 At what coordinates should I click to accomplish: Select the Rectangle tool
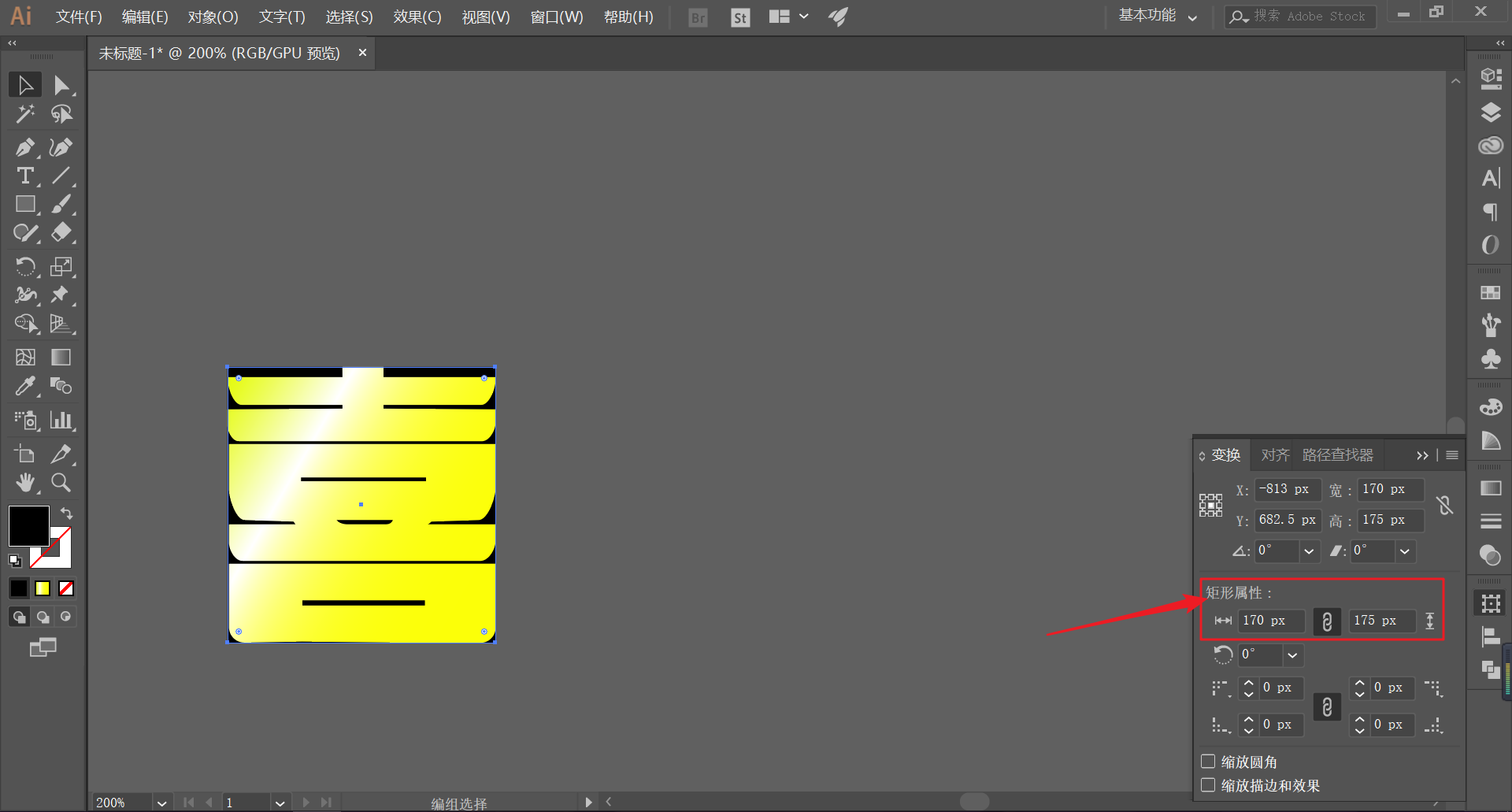click(25, 205)
